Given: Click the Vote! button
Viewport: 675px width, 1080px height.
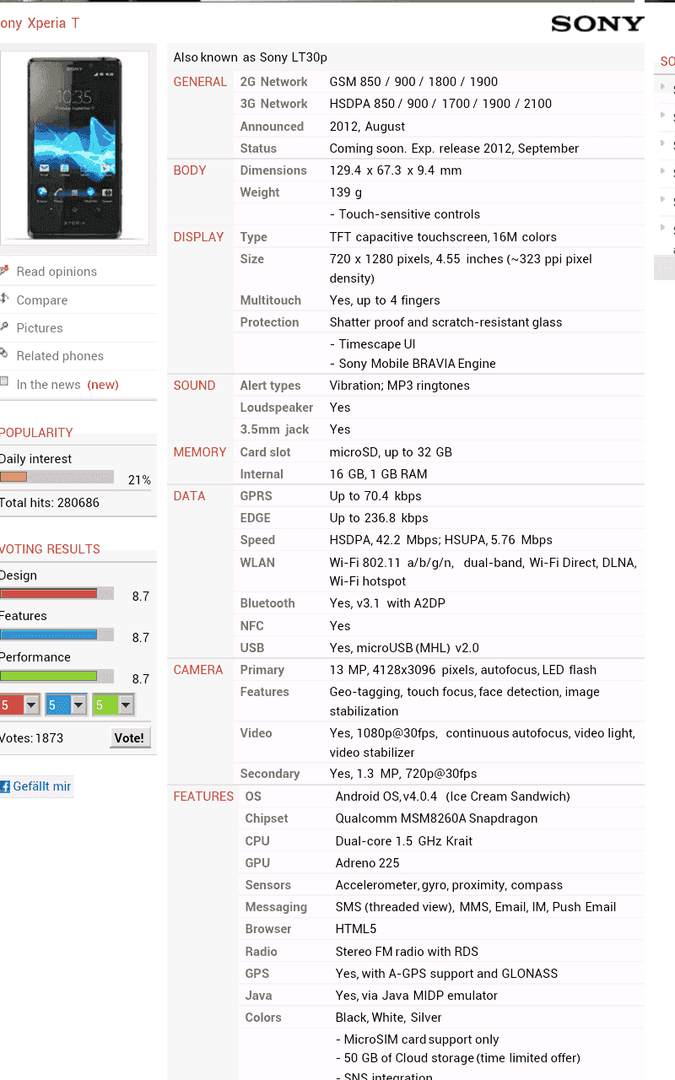Looking at the screenshot, I should pos(129,738).
